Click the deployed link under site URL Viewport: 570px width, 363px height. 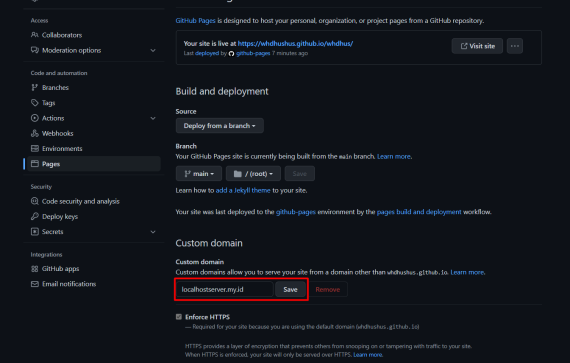coord(207,53)
